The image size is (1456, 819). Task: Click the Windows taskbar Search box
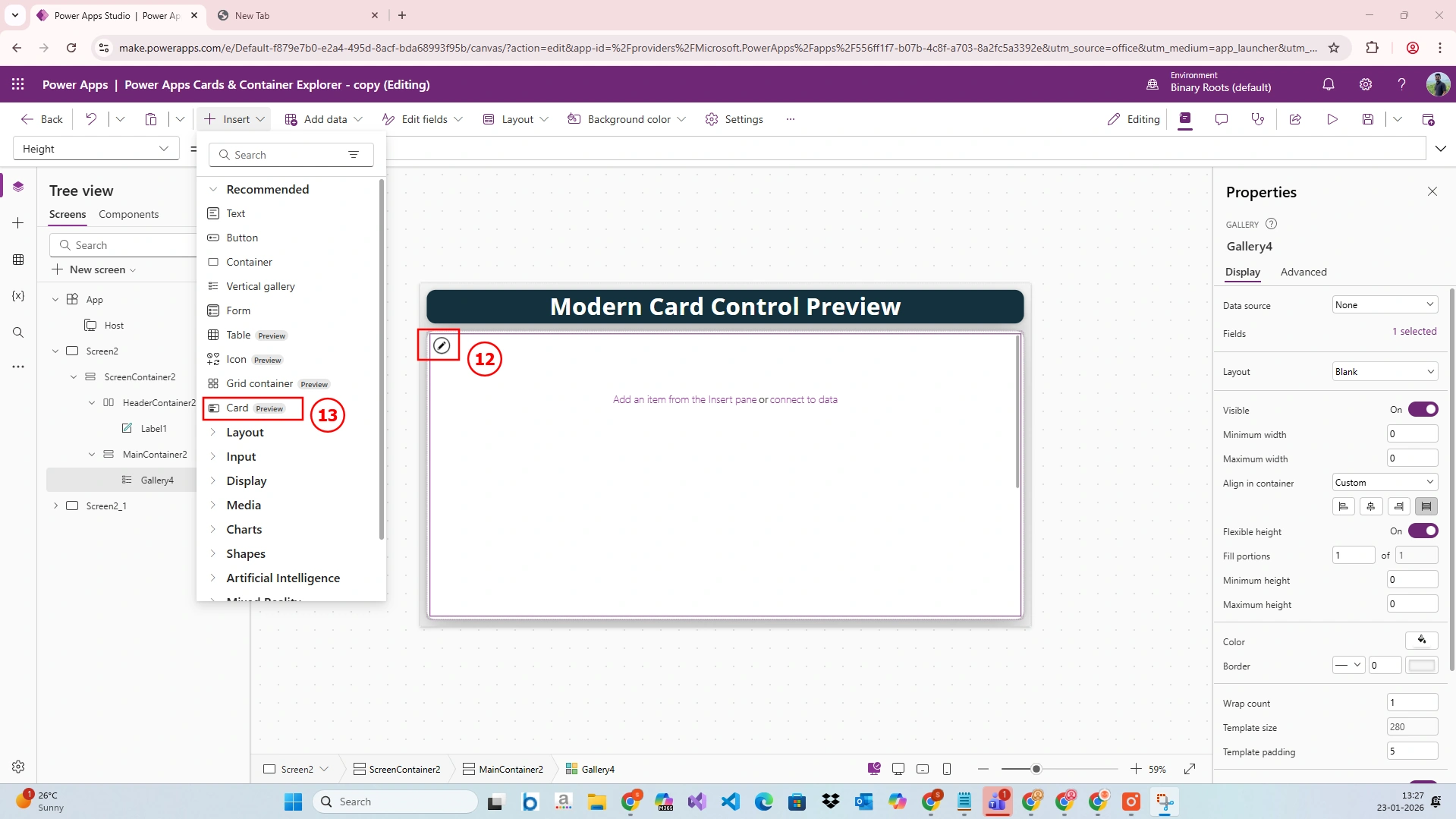pos(395,802)
